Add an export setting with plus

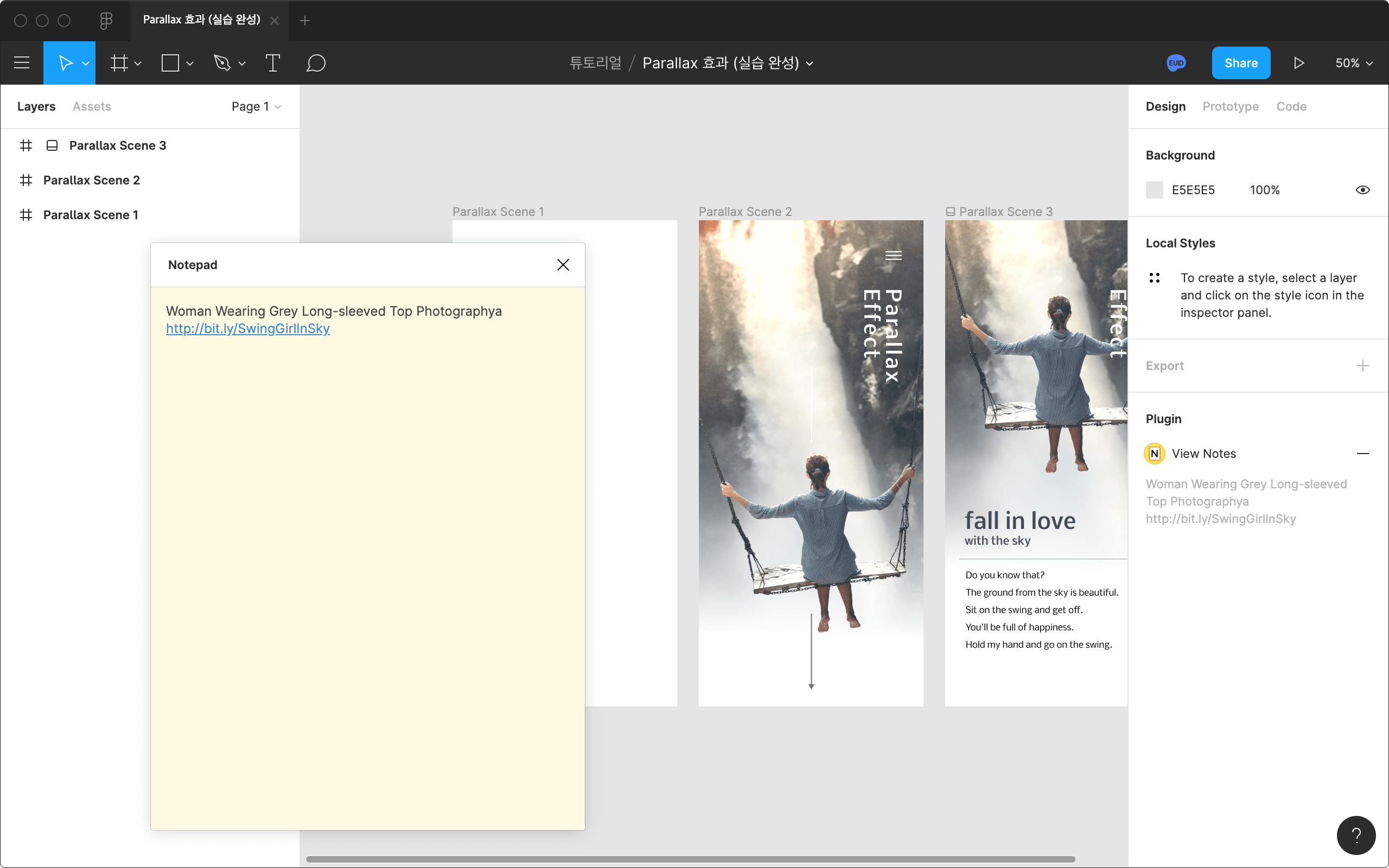click(x=1362, y=366)
